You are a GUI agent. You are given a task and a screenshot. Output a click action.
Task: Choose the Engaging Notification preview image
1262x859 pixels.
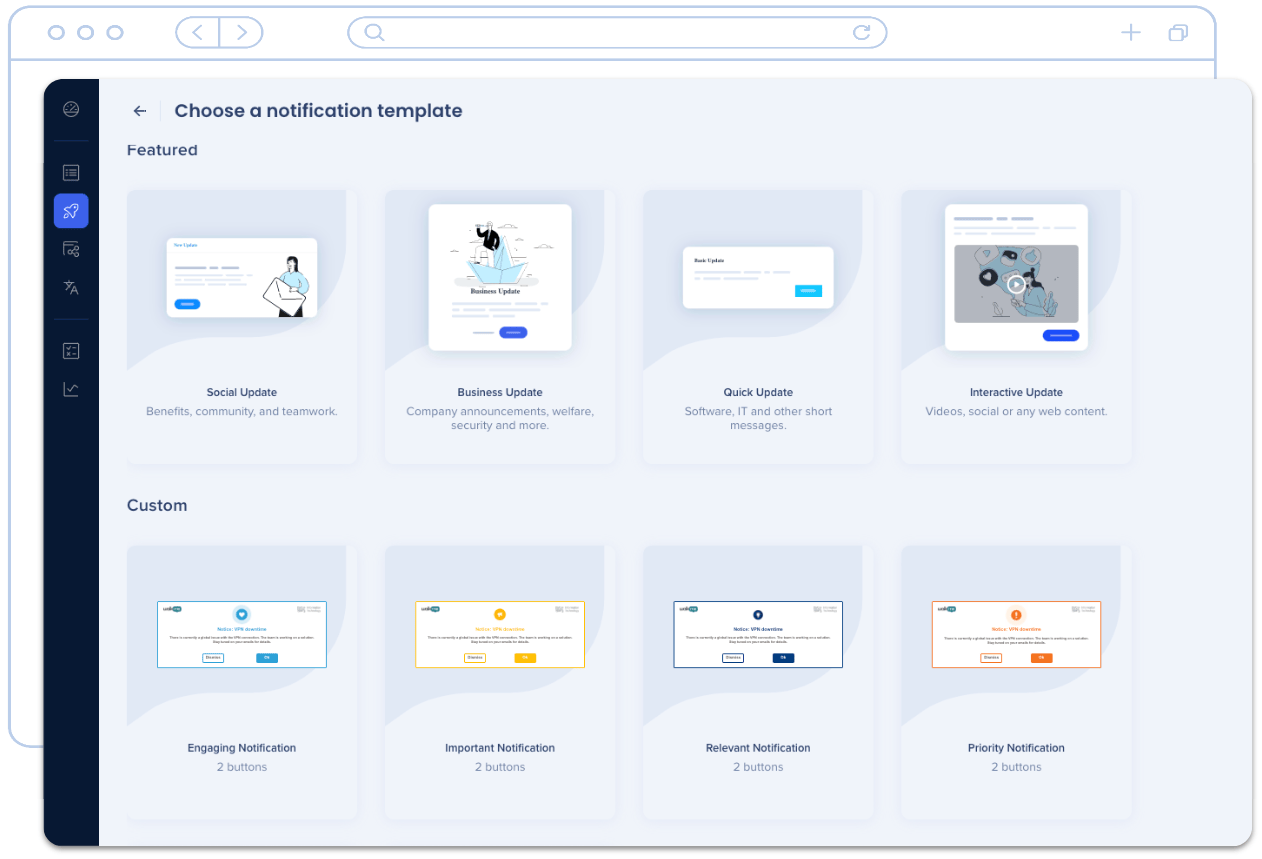242,634
